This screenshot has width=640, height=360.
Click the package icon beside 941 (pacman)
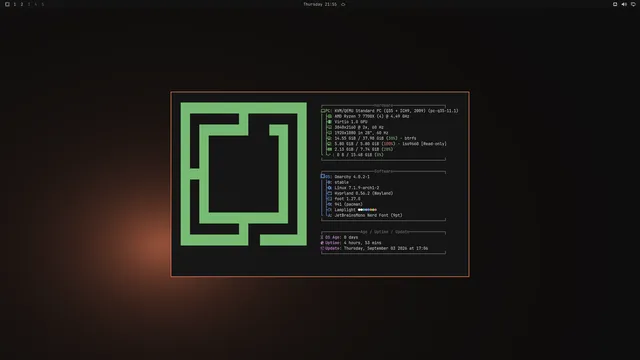[329, 204]
